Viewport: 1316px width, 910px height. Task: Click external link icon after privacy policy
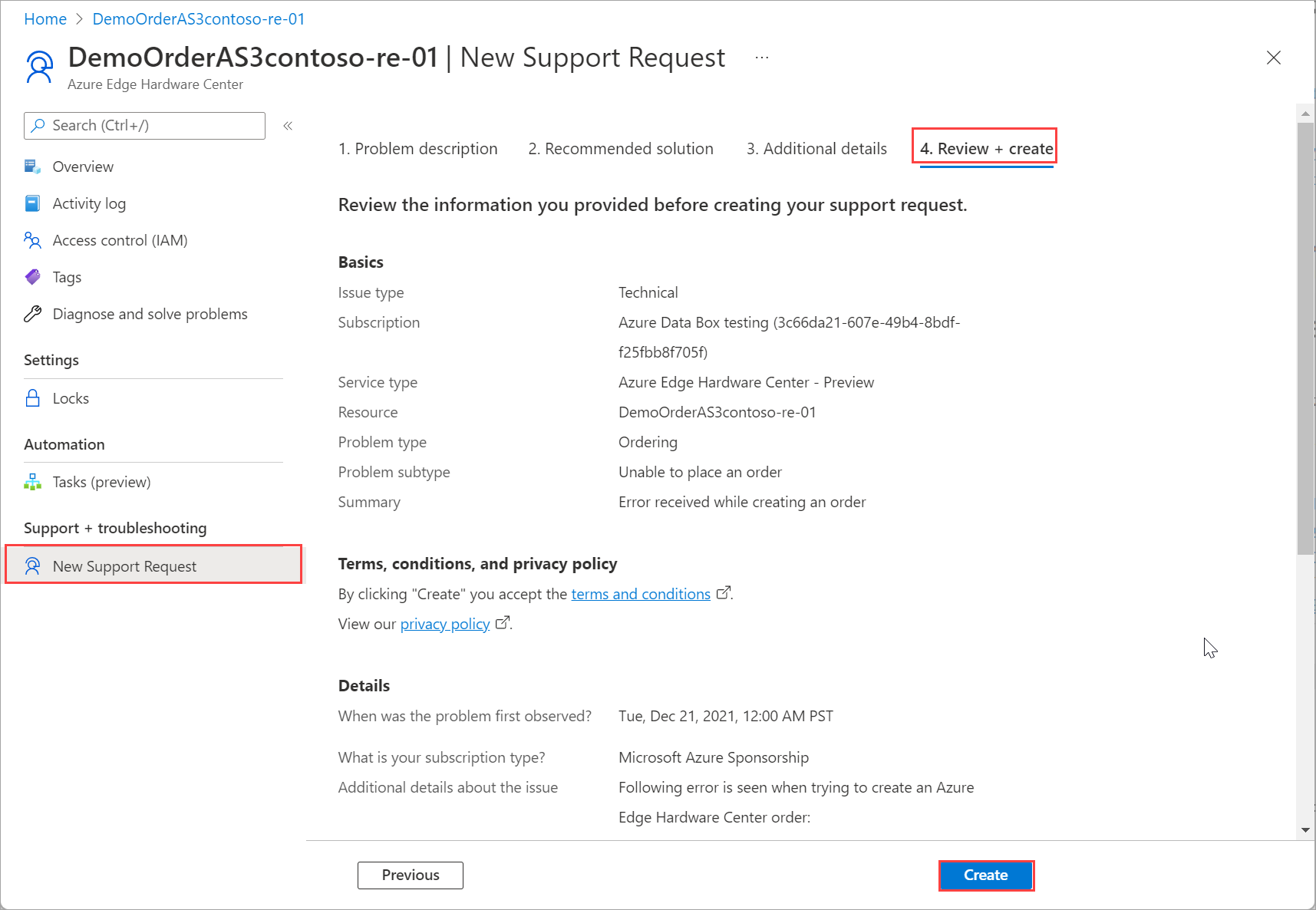click(x=502, y=623)
